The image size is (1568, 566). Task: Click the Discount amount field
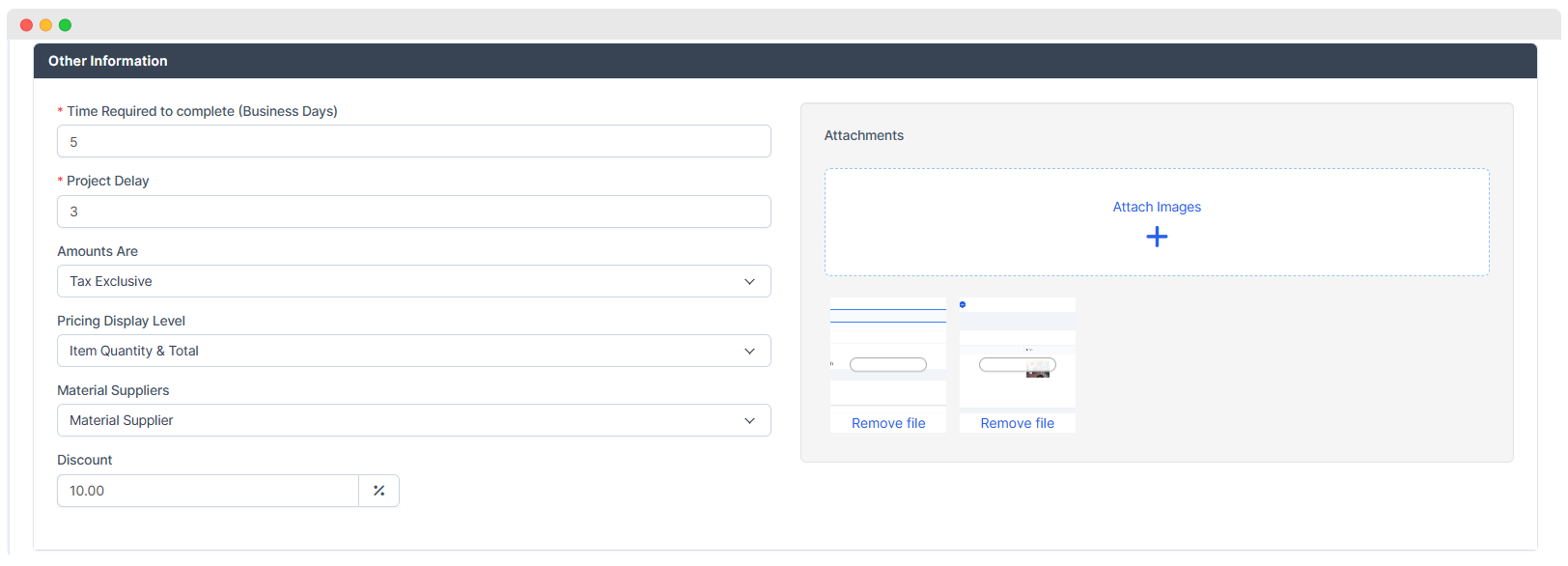click(209, 491)
